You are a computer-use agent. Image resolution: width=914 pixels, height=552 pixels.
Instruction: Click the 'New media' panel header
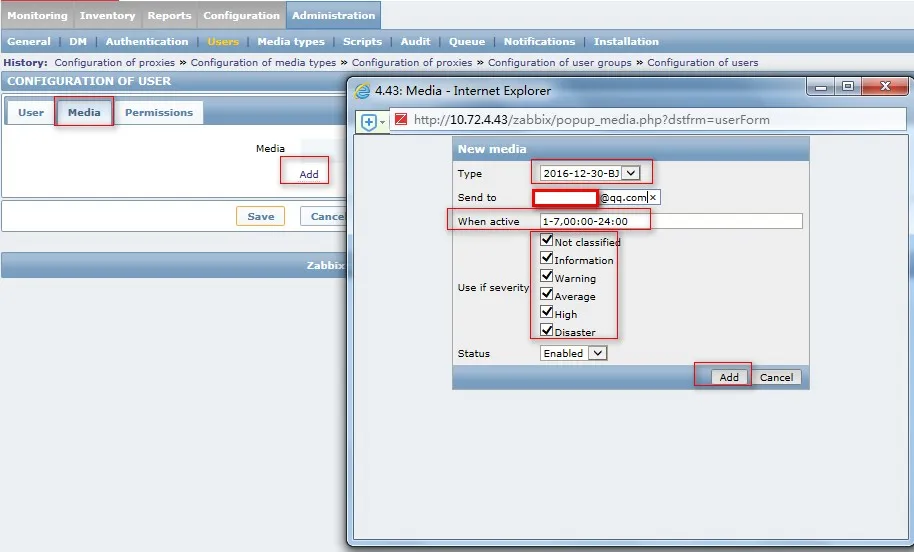[631, 149]
